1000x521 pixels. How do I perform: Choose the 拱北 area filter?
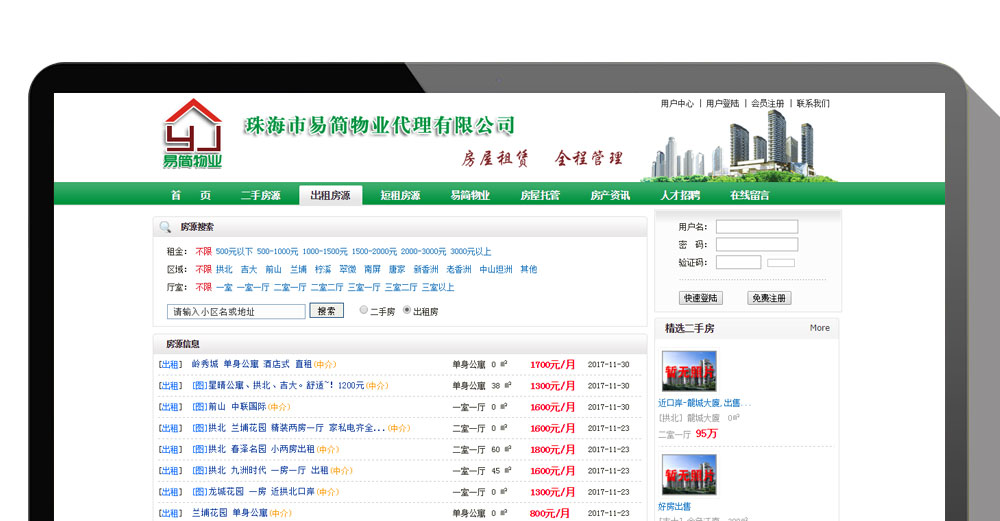[224, 269]
